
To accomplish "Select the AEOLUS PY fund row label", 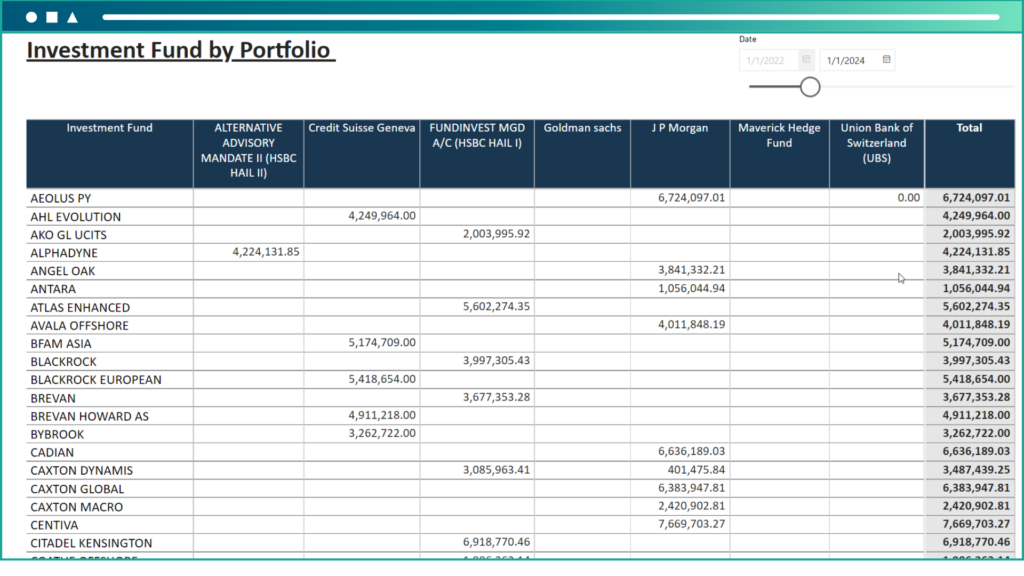I will click(x=61, y=199).
